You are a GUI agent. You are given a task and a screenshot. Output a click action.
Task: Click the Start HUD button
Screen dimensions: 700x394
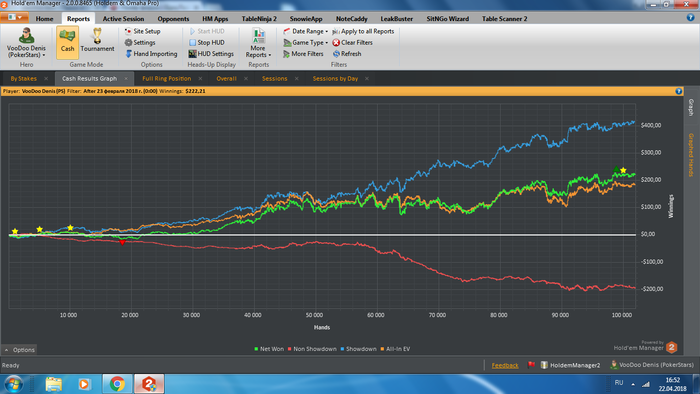point(207,31)
